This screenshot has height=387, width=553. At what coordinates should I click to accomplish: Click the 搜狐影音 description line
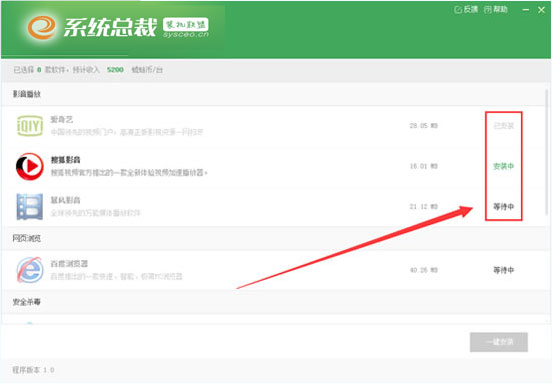[x=129, y=173]
